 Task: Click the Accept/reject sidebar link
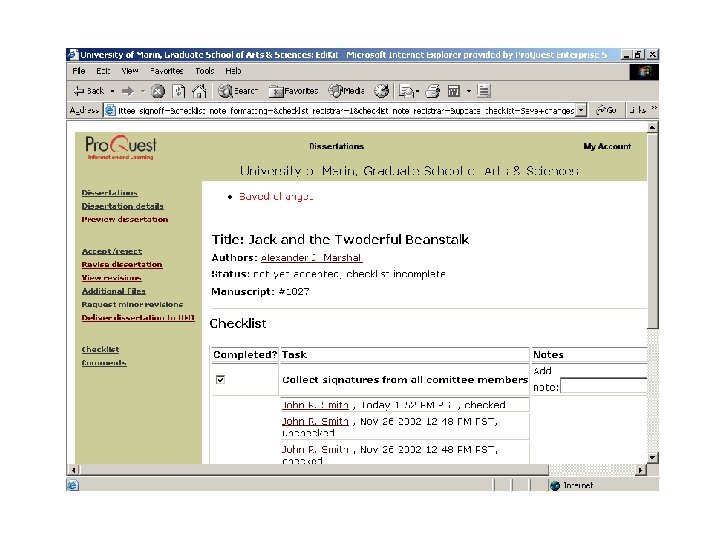(112, 251)
